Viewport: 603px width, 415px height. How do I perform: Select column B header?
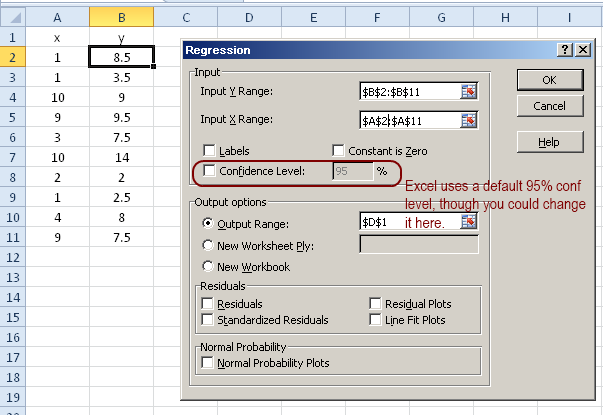click(x=122, y=17)
